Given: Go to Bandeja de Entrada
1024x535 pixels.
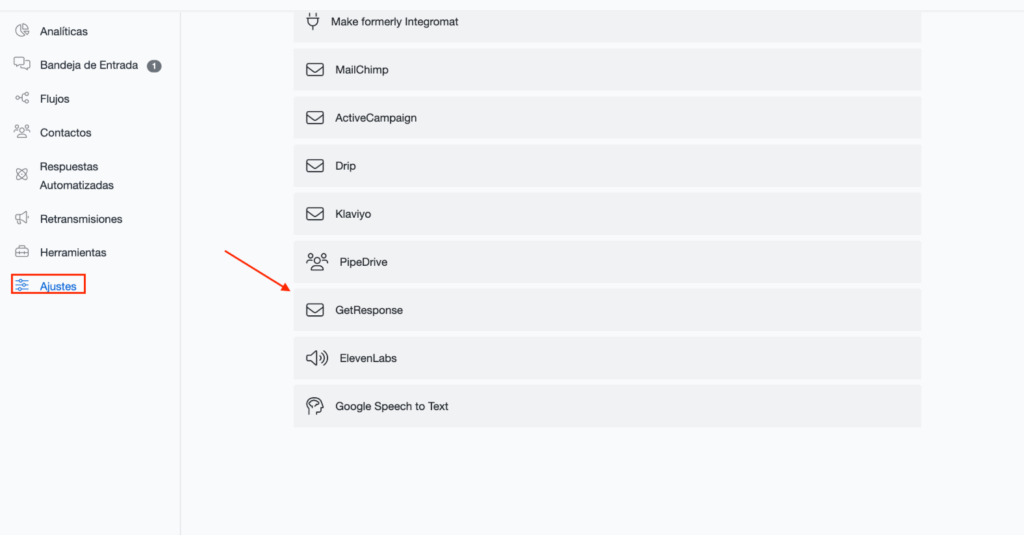Looking at the screenshot, I should (x=88, y=65).
